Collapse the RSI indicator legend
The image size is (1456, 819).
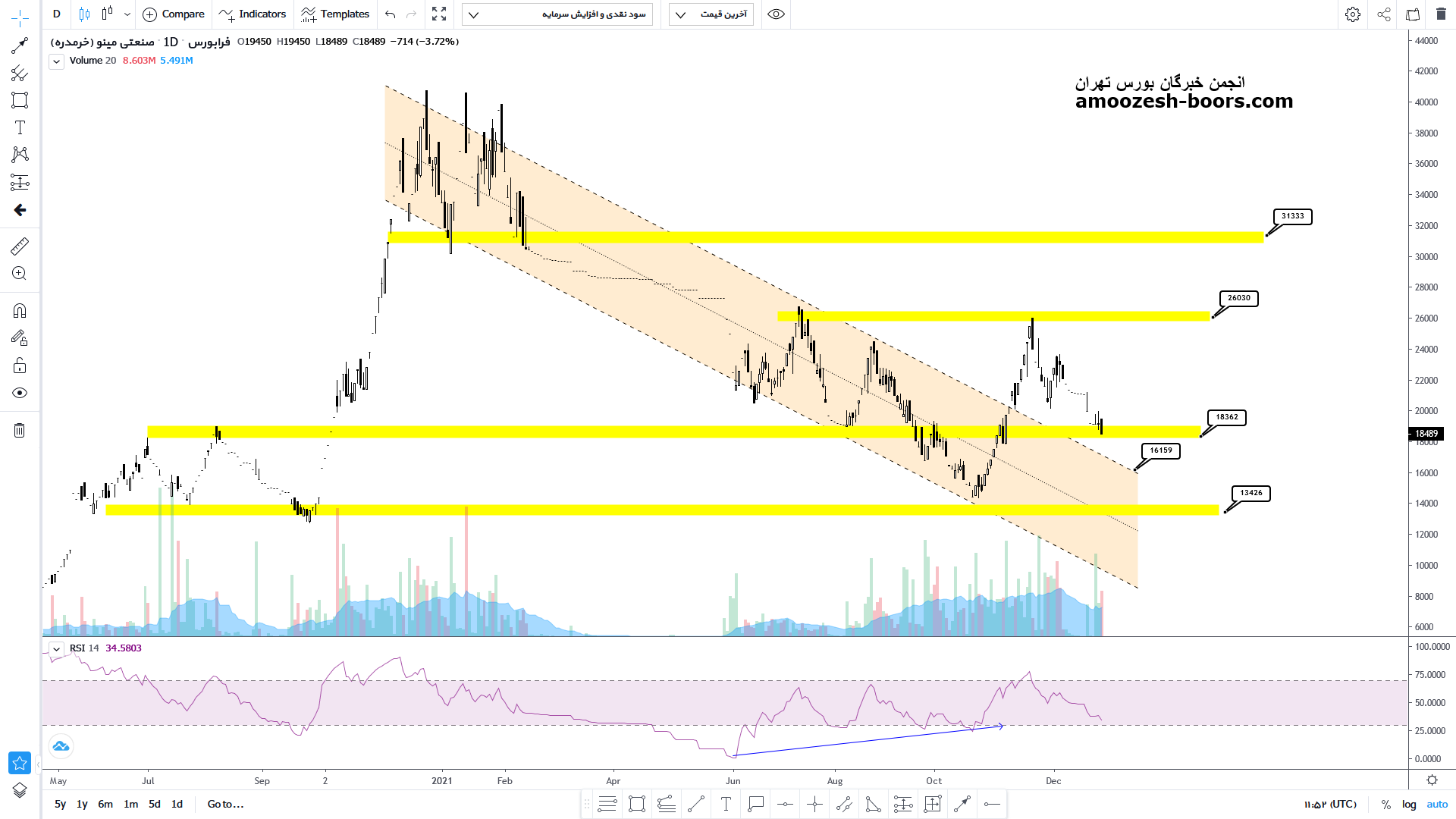pyautogui.click(x=57, y=649)
